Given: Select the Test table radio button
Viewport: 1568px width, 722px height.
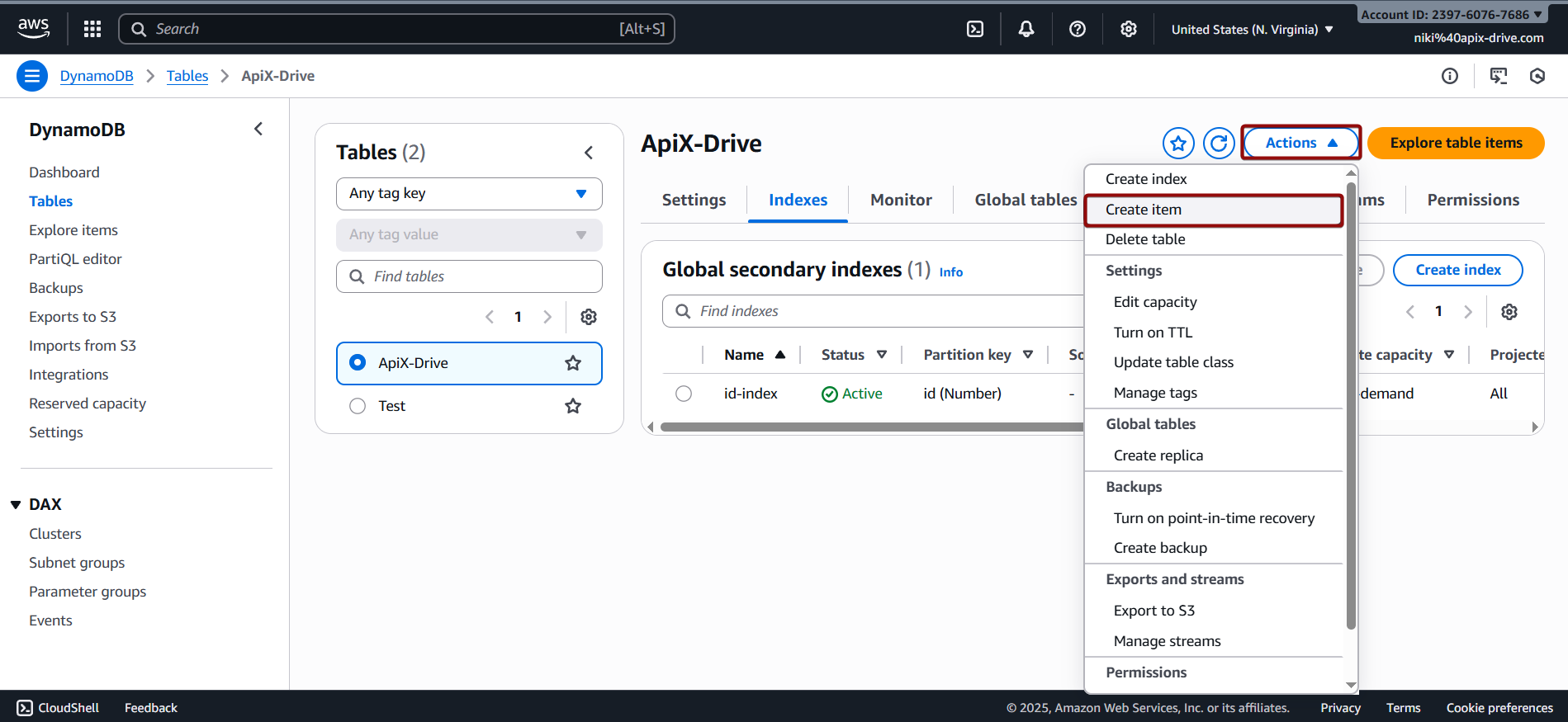Looking at the screenshot, I should click(358, 406).
